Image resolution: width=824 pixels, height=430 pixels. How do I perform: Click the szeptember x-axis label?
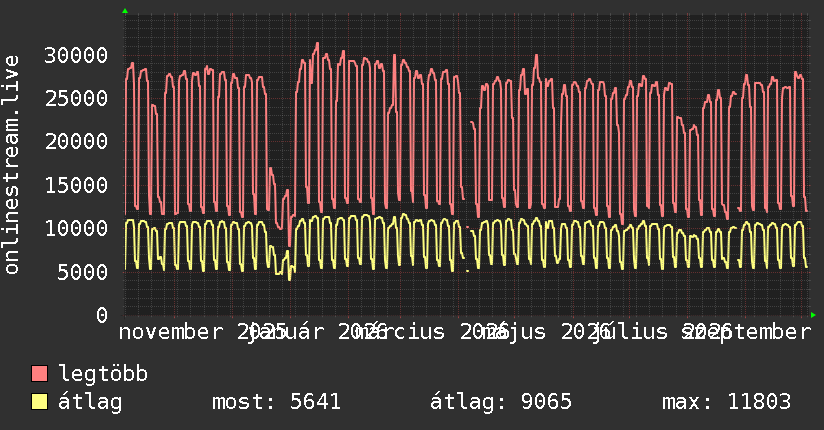[x=746, y=332]
